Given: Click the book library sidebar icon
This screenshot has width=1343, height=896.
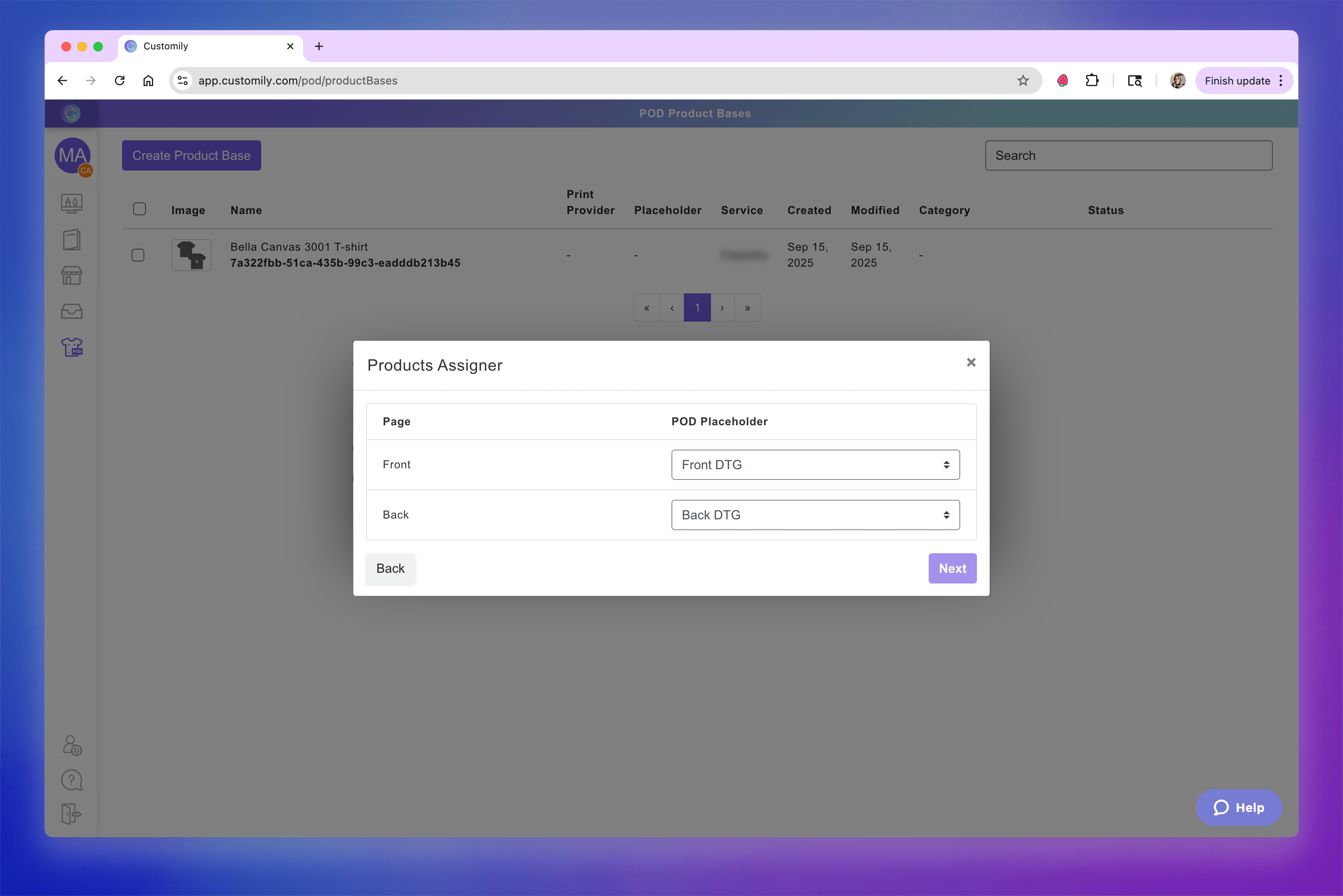Looking at the screenshot, I should tap(71, 240).
